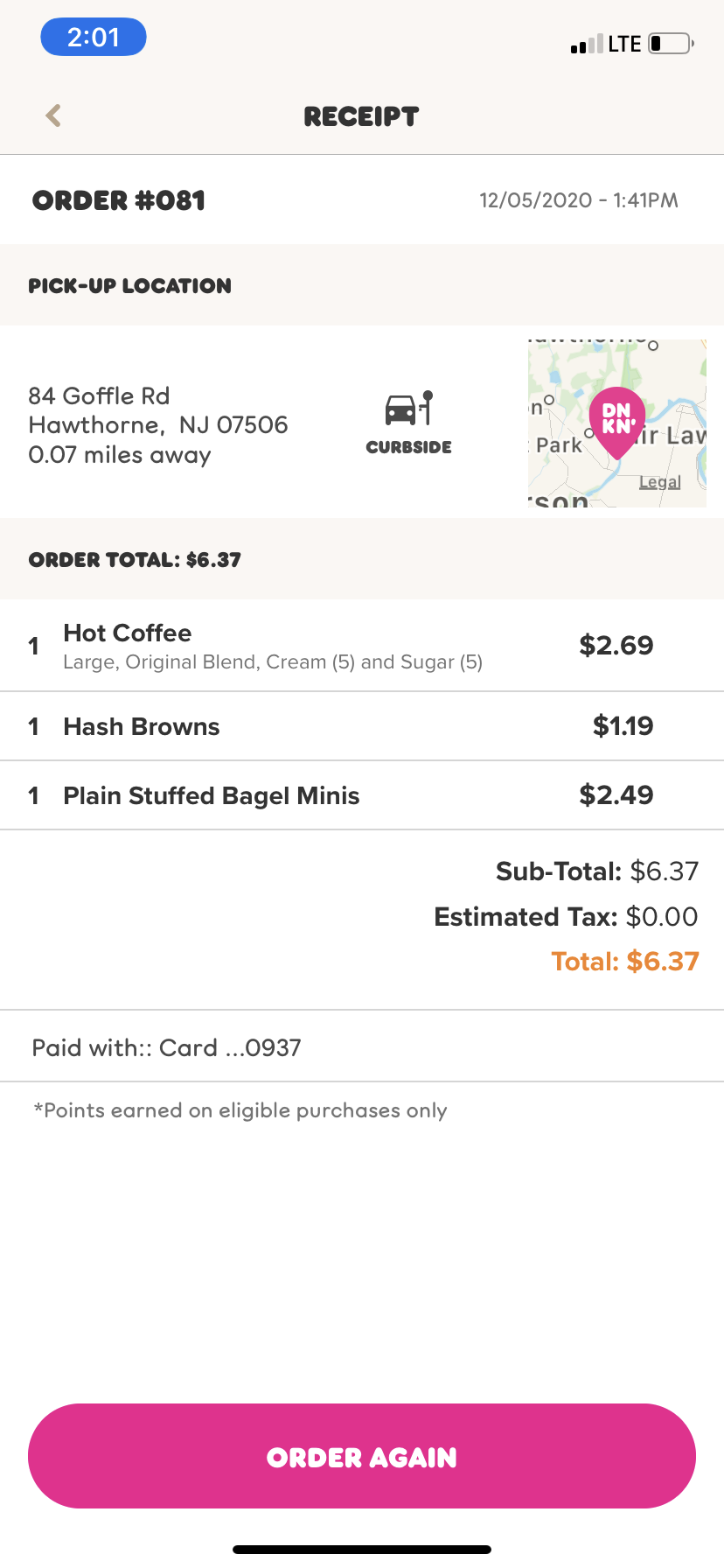
Task: Tap the Order #081 heading
Action: (x=119, y=200)
